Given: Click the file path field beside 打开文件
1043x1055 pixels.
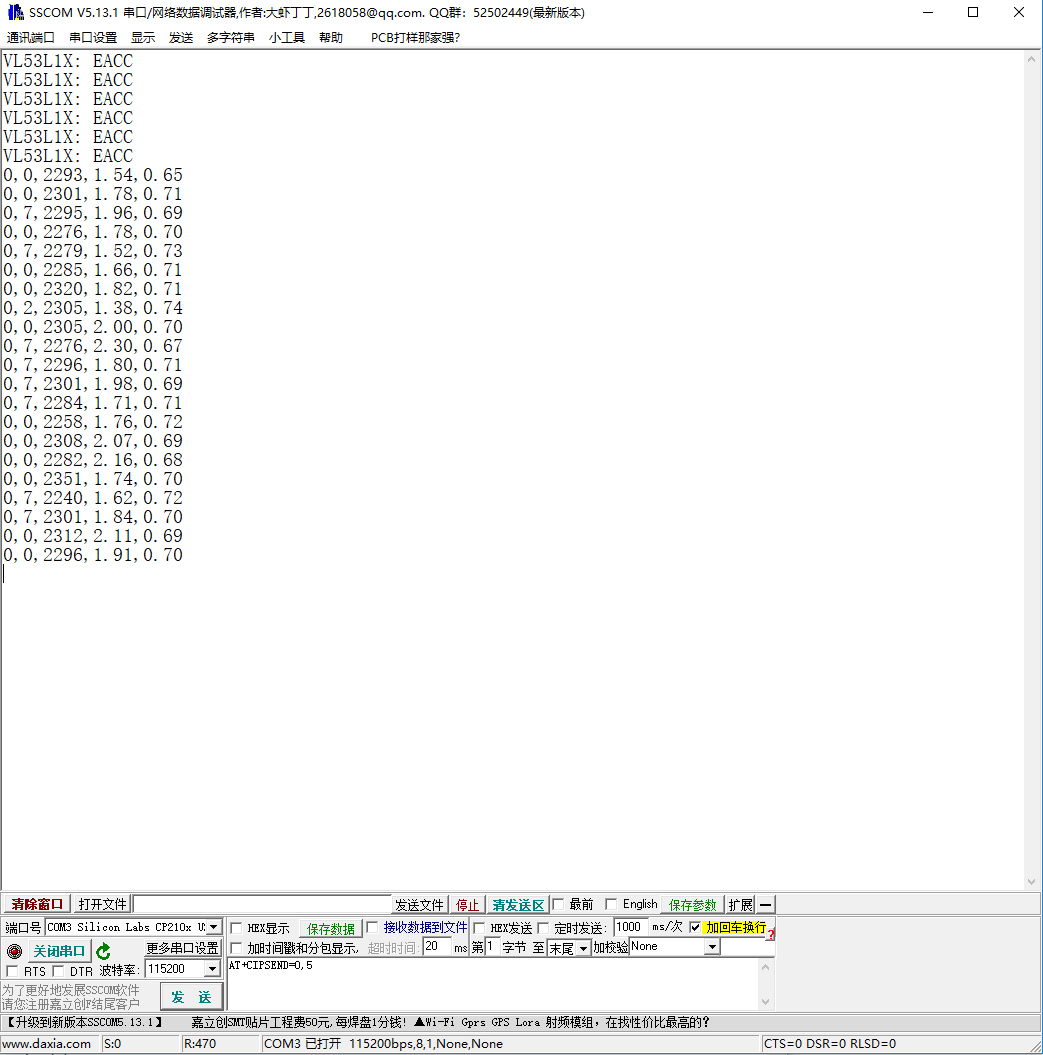Looking at the screenshot, I should pos(262,904).
